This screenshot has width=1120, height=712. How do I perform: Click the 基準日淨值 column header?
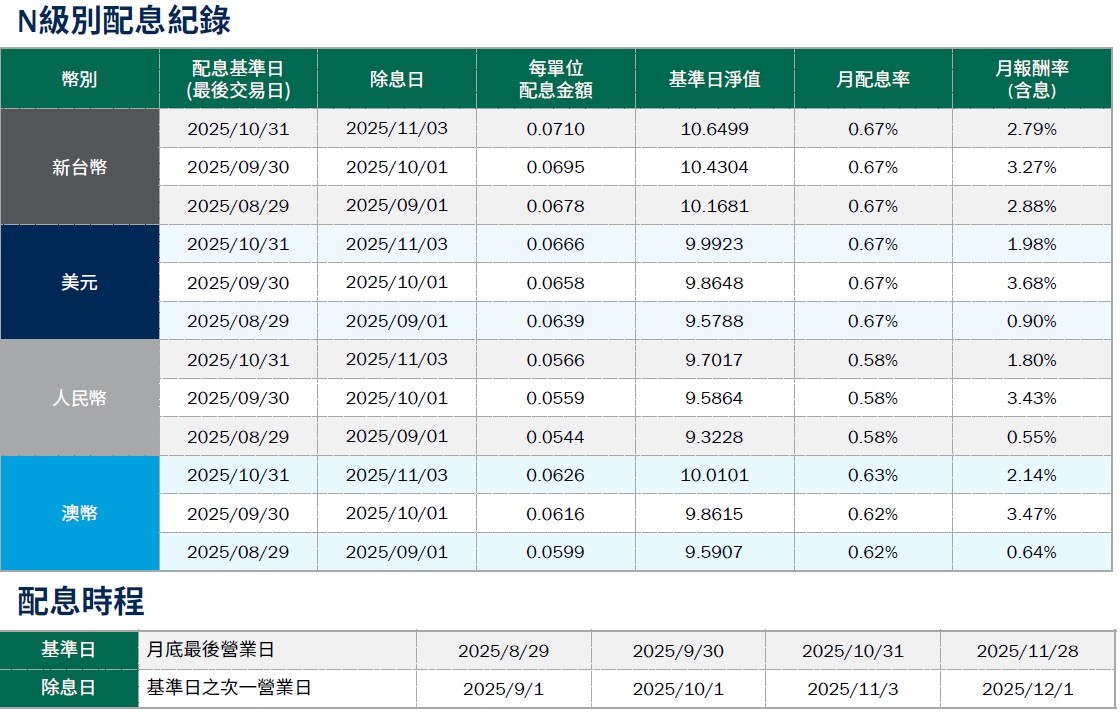pos(714,79)
